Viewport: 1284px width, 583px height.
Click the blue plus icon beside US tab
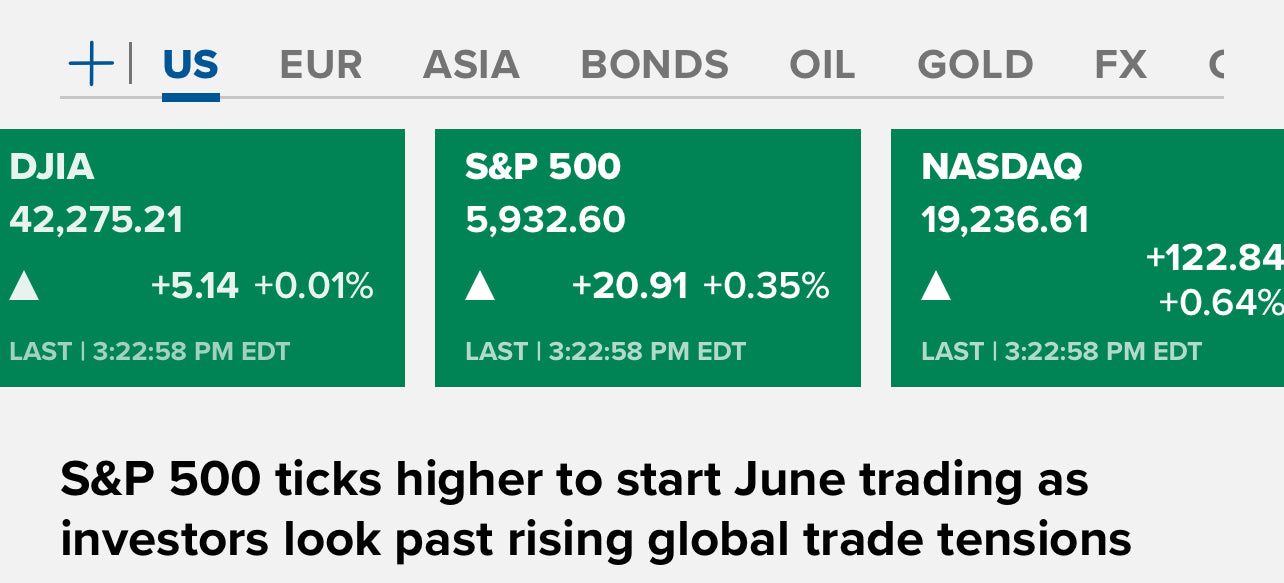pos(91,66)
